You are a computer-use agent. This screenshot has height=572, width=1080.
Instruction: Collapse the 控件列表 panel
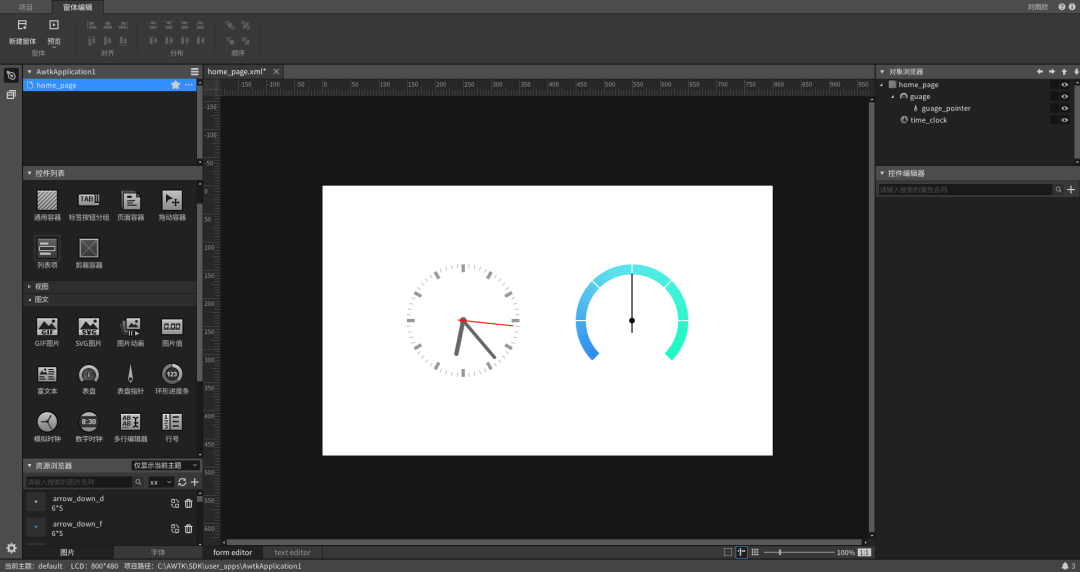(30, 173)
